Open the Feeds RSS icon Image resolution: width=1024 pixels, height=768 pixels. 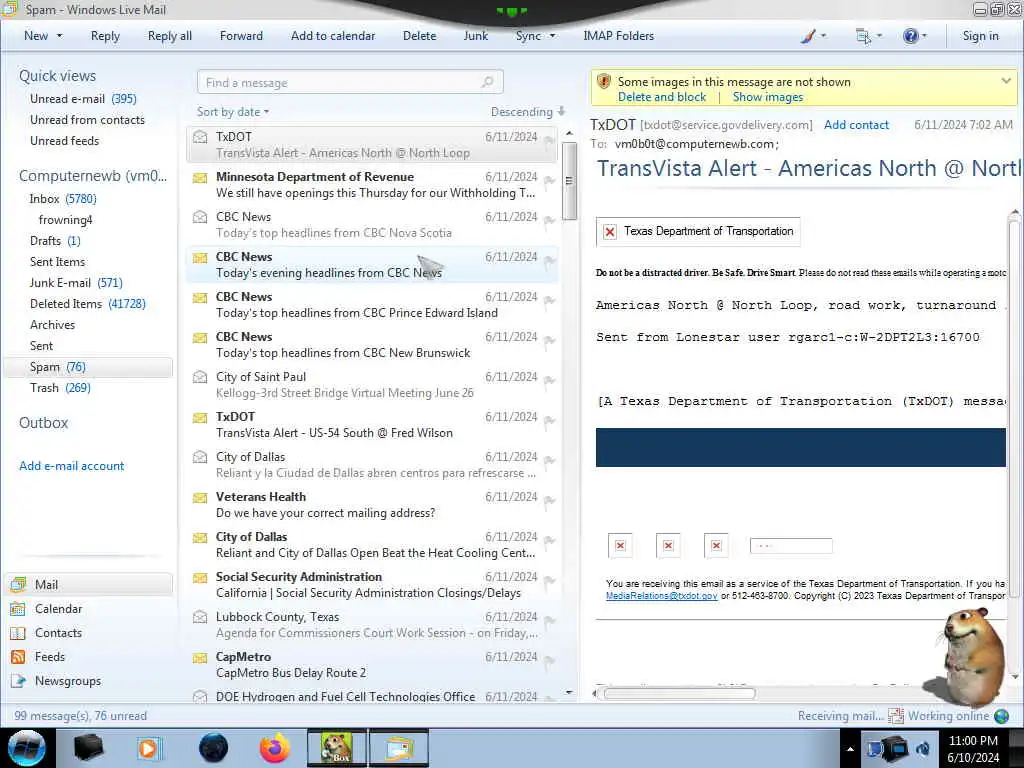[18, 657]
